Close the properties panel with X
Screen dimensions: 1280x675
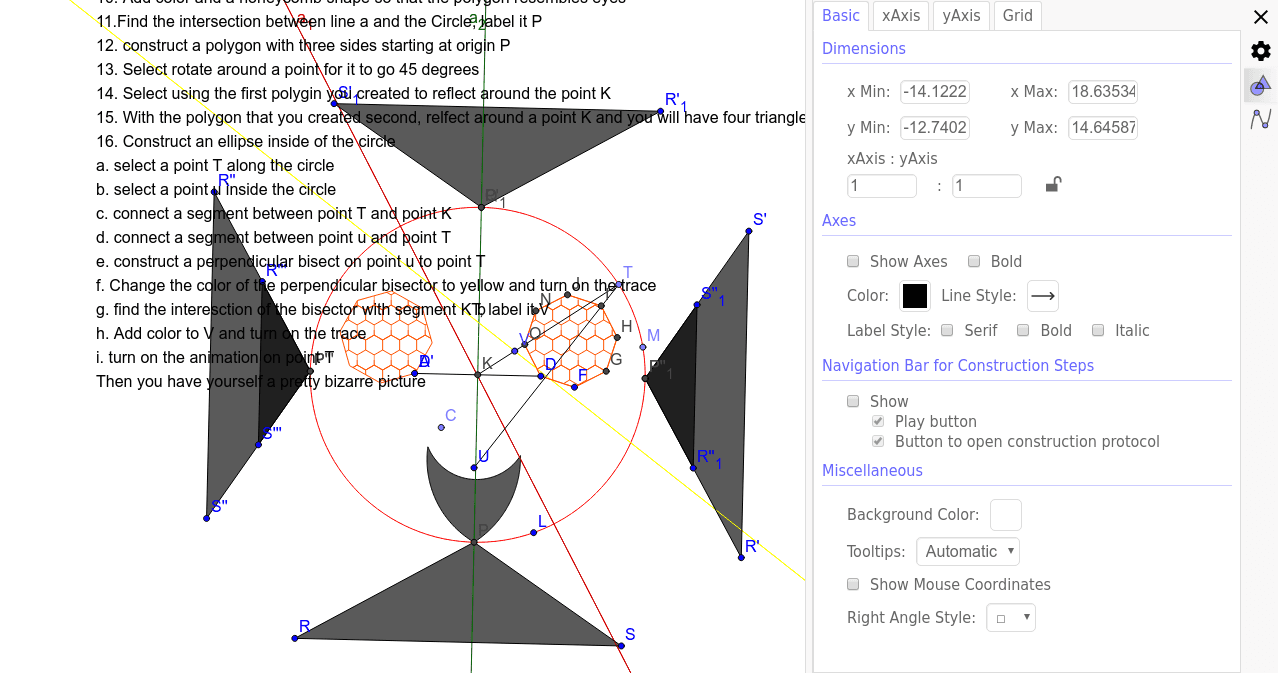click(x=1260, y=17)
